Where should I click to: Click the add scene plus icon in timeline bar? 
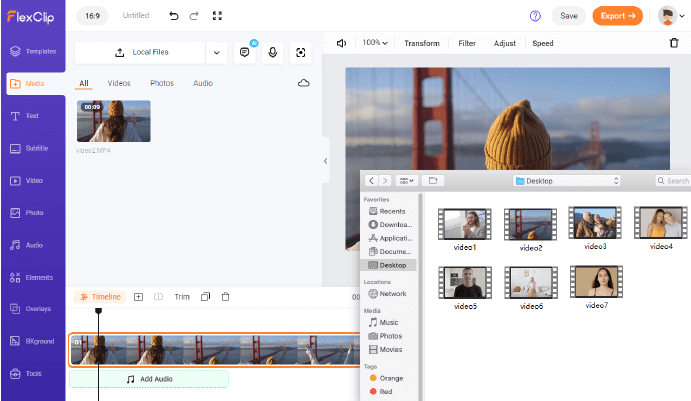pyautogui.click(x=138, y=297)
